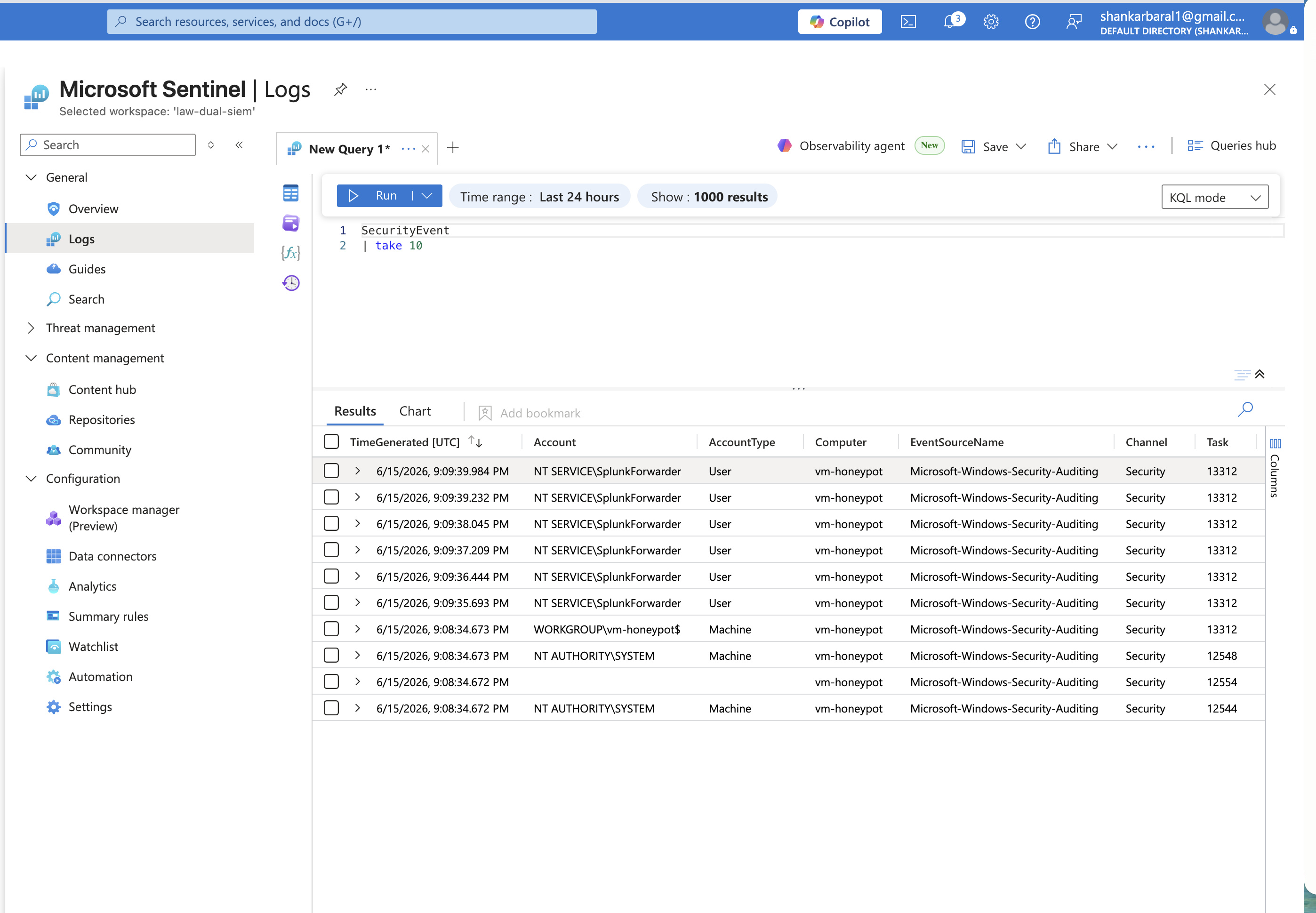Check the row for 9:09:35.693 PM
1316x913 pixels.
click(x=331, y=602)
